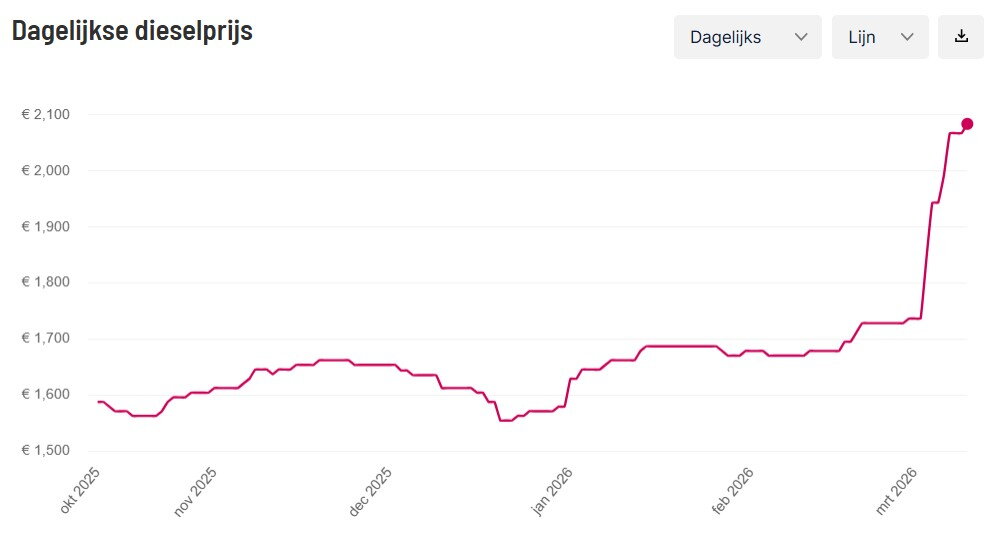Click the € 1,600 y-axis label
The image size is (1002, 552).
pos(45,394)
